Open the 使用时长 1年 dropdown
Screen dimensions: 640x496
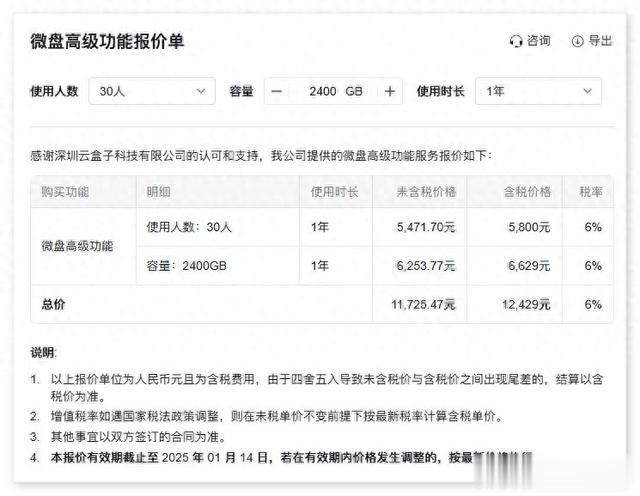point(538,91)
